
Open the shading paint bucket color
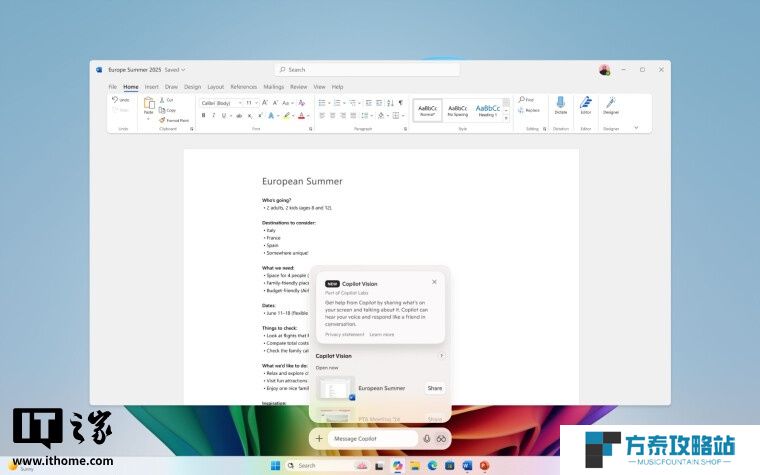pos(381,115)
